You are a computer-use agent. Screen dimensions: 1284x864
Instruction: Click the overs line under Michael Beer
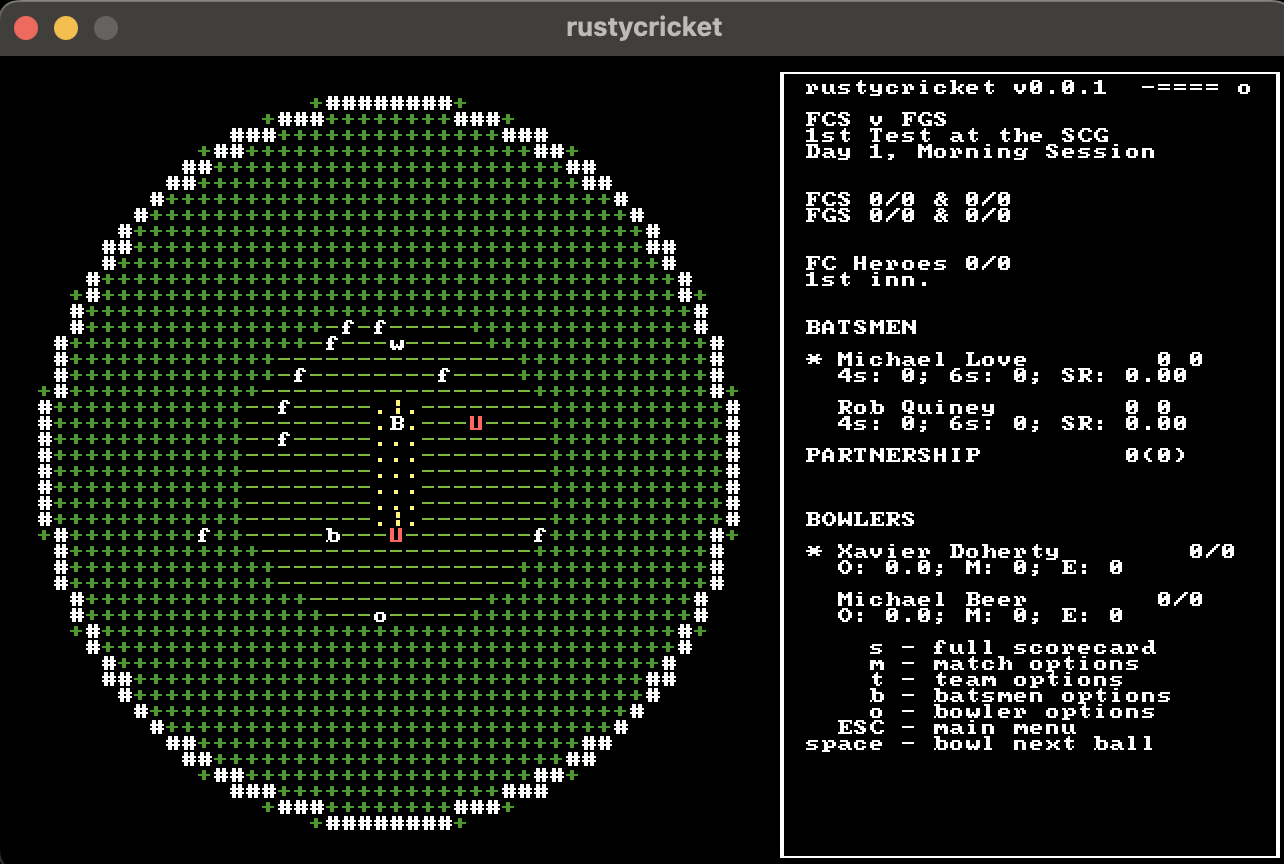981,616
